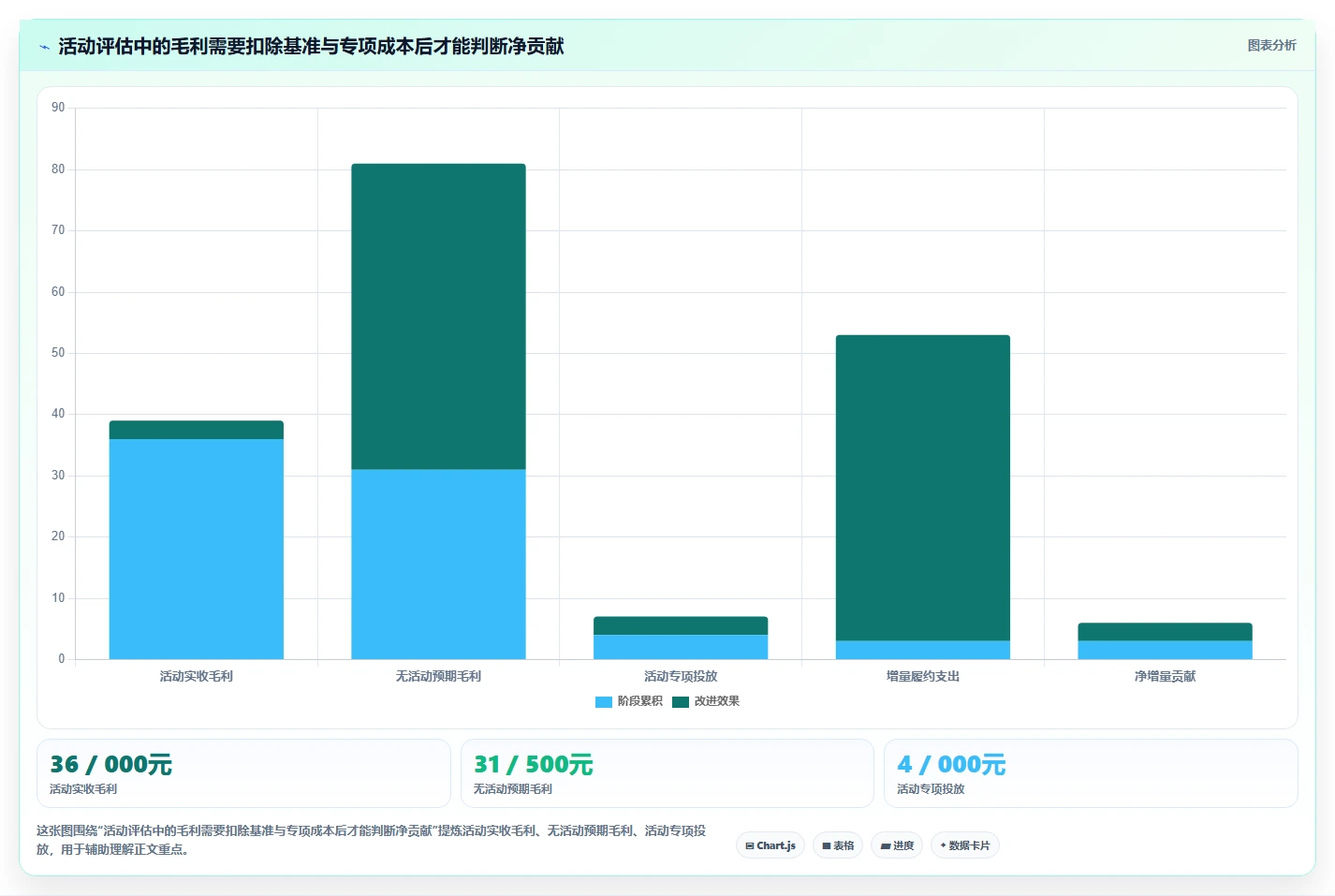Click the 活动实收毛利 caption under 36 / 000元
Viewport: 1335px width, 896px height.
[x=83, y=789]
